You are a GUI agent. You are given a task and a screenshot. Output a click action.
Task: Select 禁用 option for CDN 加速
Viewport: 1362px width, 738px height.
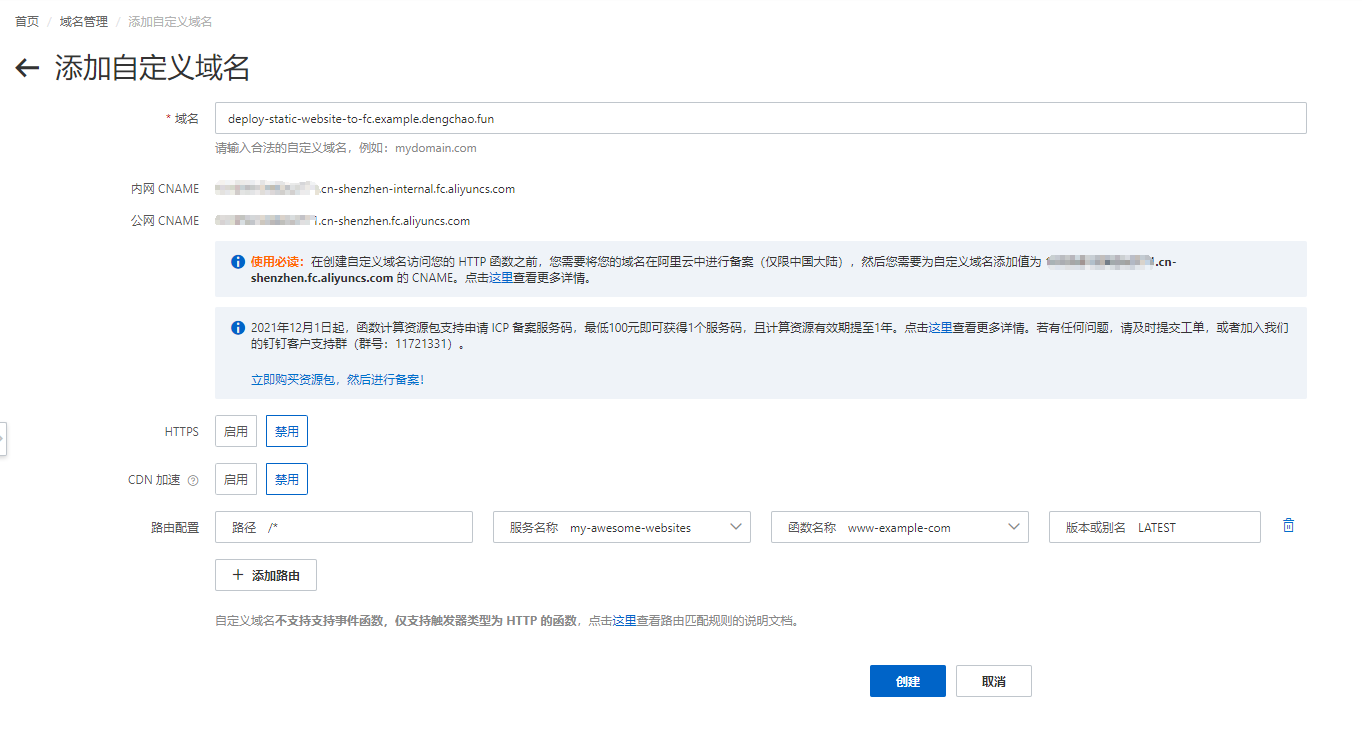[x=287, y=479]
